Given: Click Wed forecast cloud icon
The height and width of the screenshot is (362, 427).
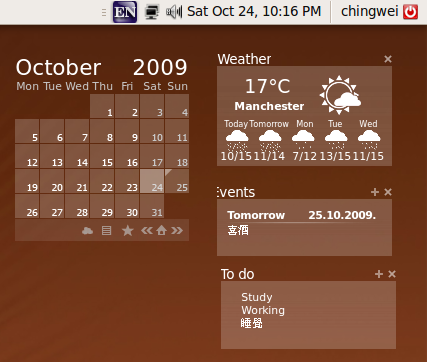Looking at the screenshot, I should click(369, 140).
